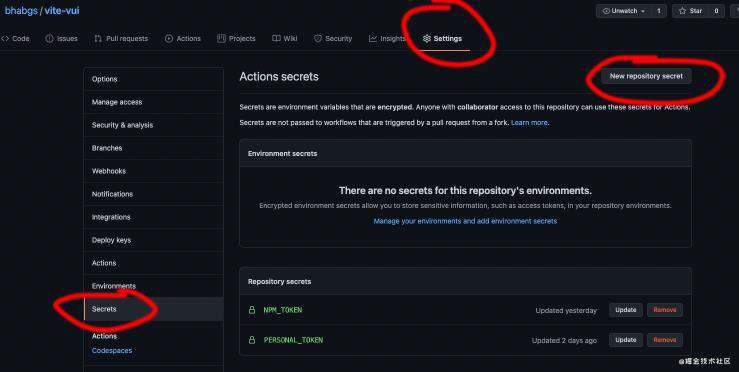Select Secrets in sidebar
The width and height of the screenshot is (739, 372).
[x=154, y=309]
